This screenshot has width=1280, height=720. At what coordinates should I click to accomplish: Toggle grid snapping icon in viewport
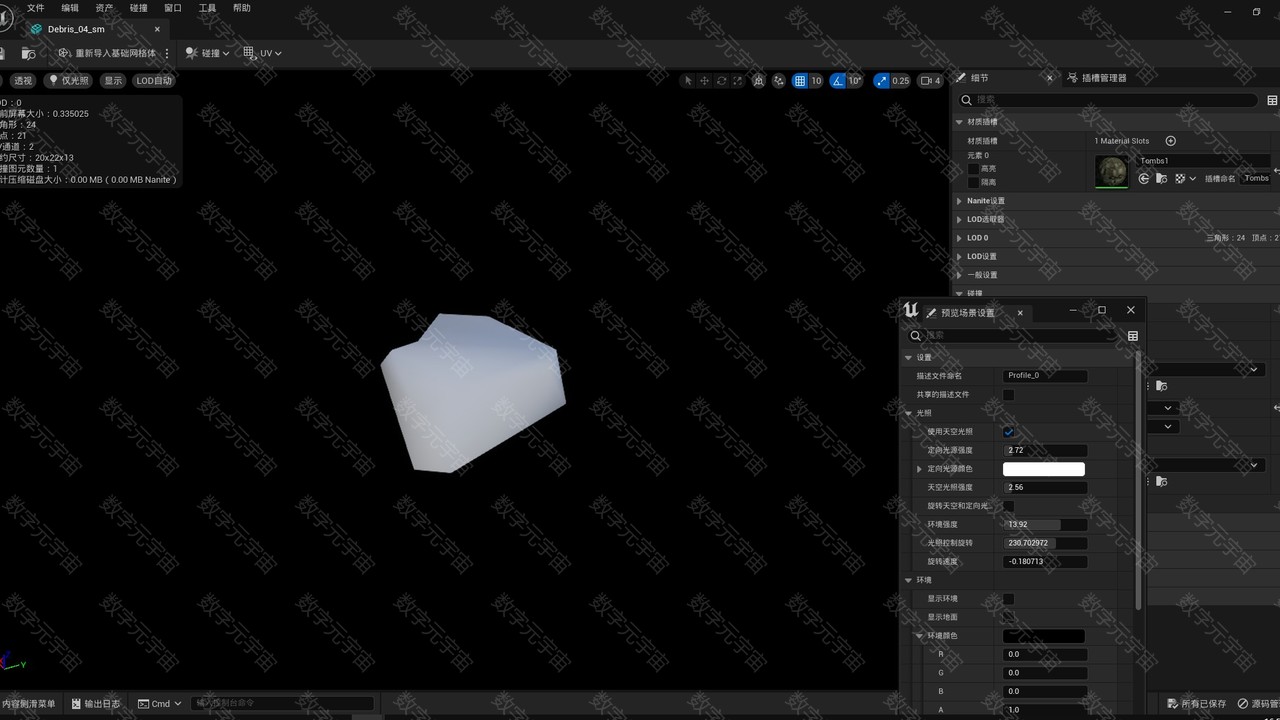click(x=800, y=81)
